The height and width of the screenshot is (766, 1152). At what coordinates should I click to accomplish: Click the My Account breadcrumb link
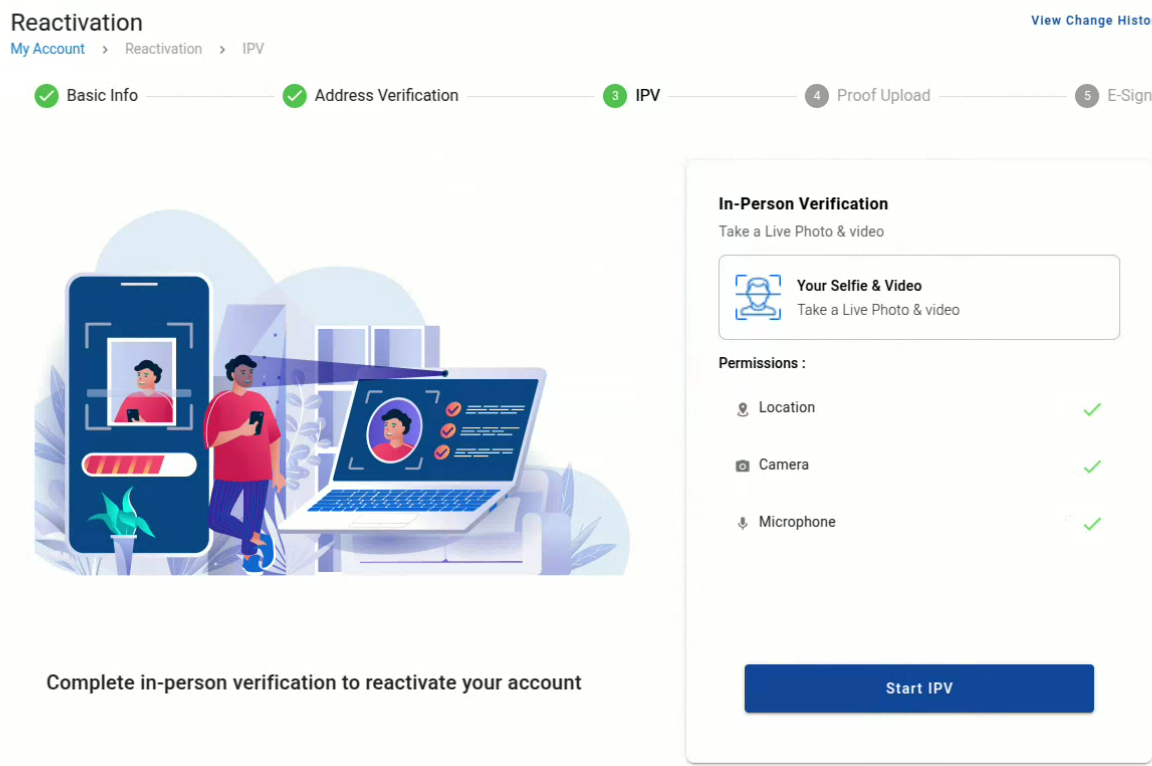point(48,49)
